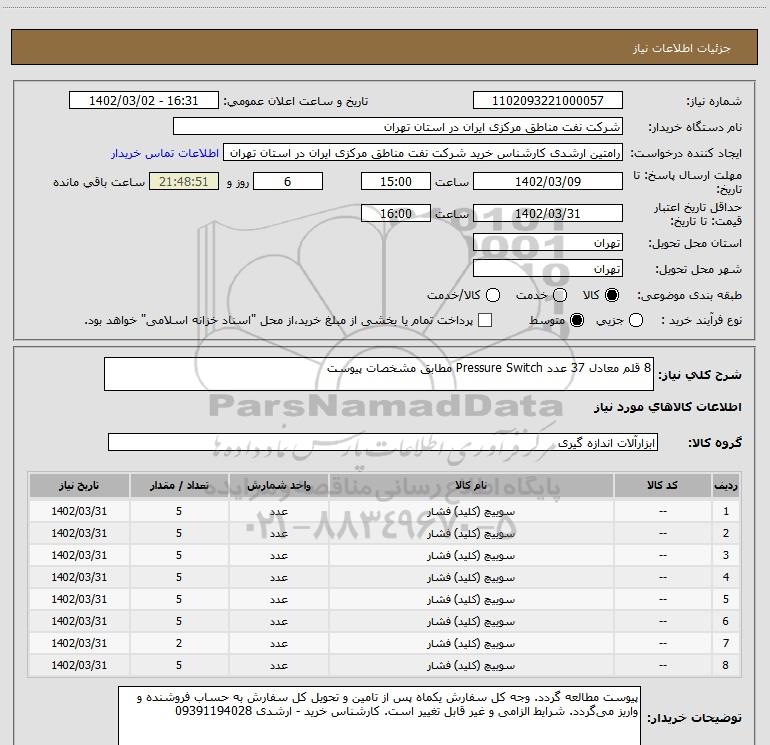
Task: Click remaining time countdown 21:48:51
Action: click(184, 181)
